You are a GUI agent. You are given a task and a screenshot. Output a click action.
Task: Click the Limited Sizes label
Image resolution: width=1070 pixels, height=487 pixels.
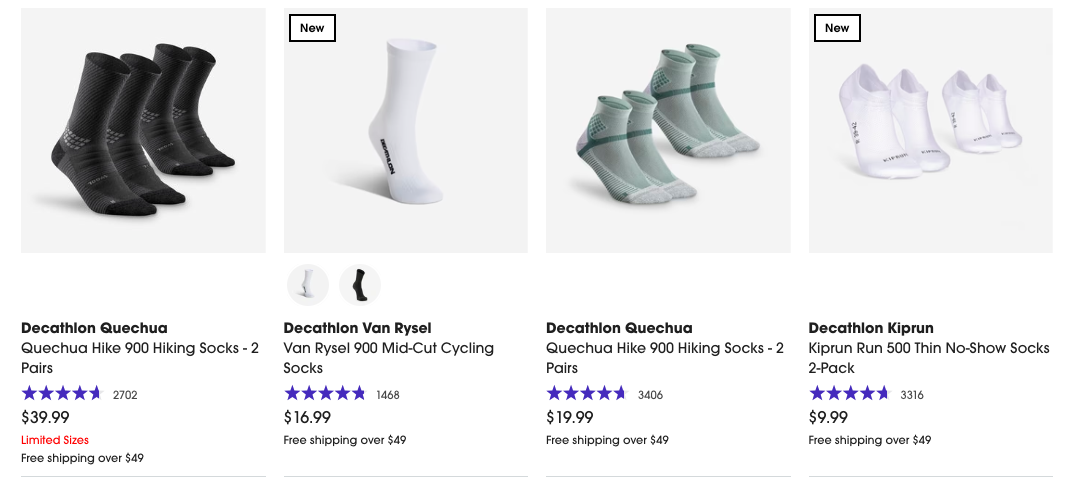55,440
